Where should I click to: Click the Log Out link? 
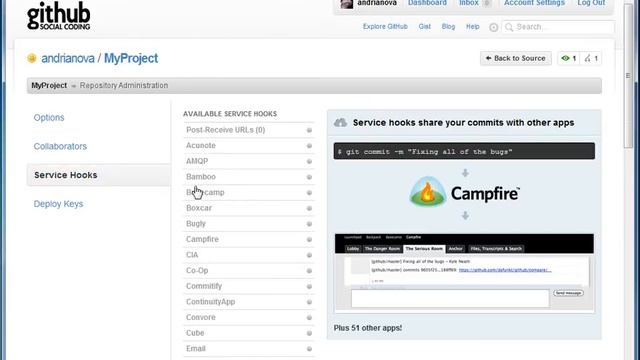pos(591,3)
